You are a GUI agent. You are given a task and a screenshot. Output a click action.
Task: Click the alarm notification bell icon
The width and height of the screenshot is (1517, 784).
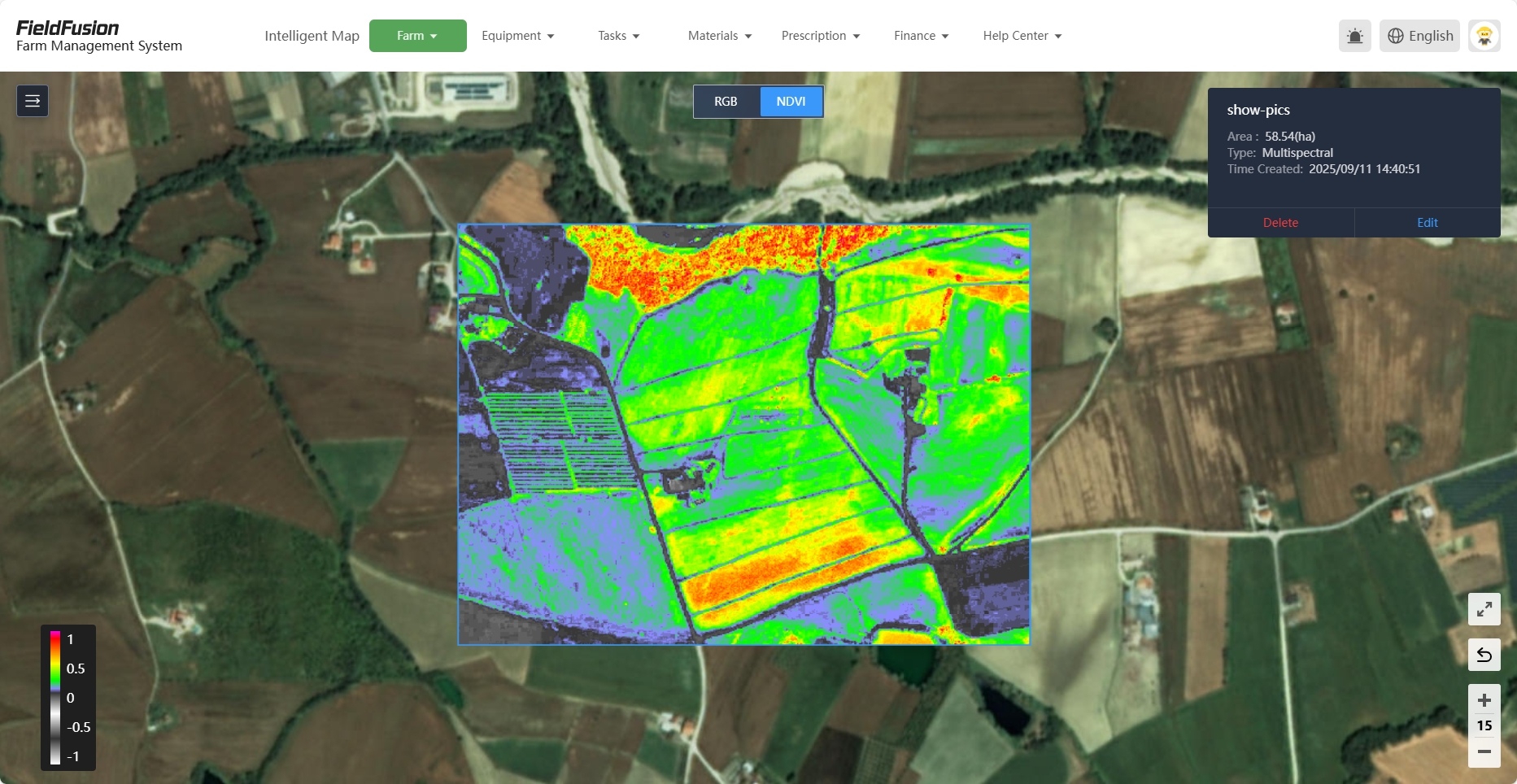(x=1354, y=36)
